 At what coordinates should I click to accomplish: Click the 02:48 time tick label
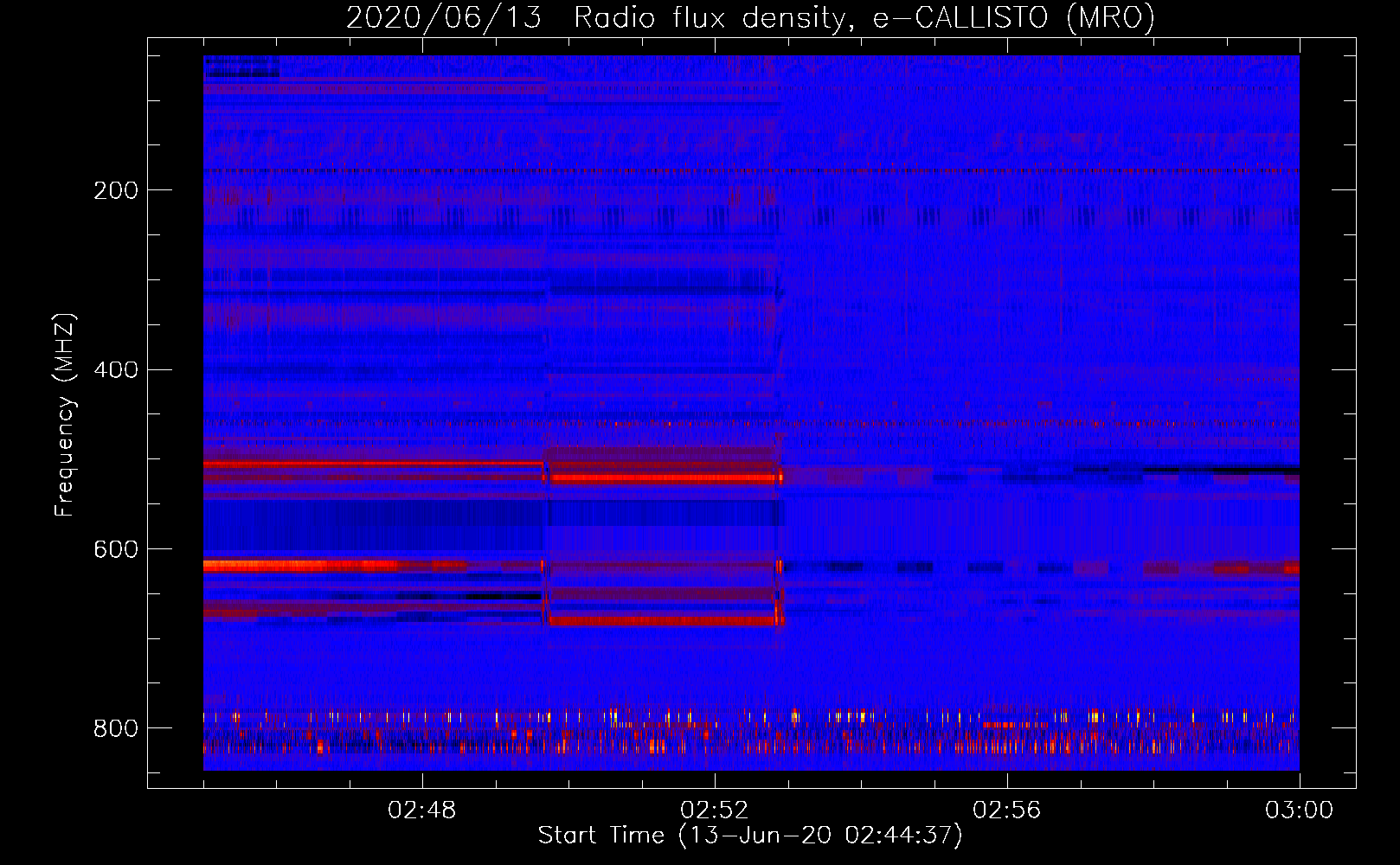(x=422, y=811)
